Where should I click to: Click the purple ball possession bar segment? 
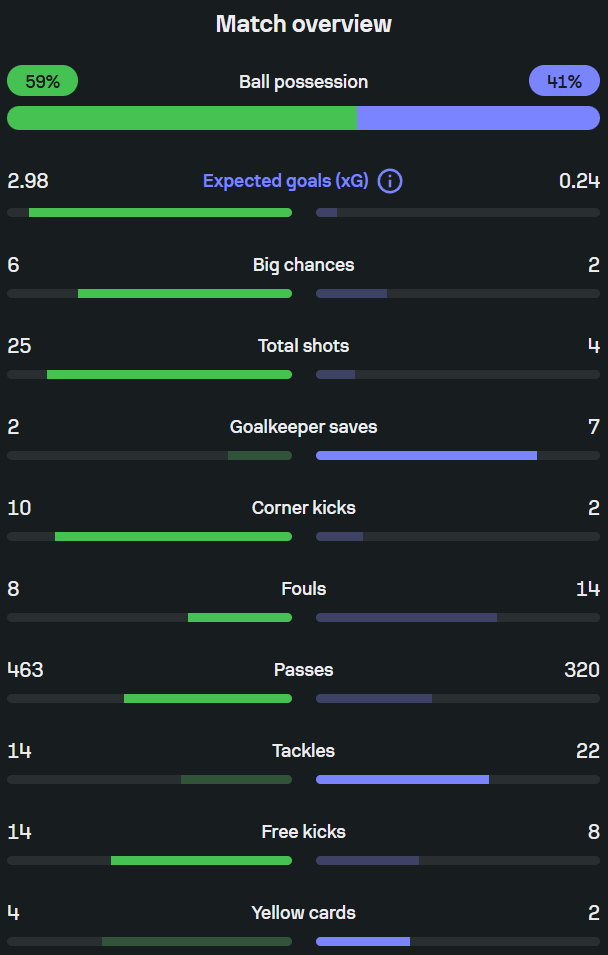[x=478, y=118]
